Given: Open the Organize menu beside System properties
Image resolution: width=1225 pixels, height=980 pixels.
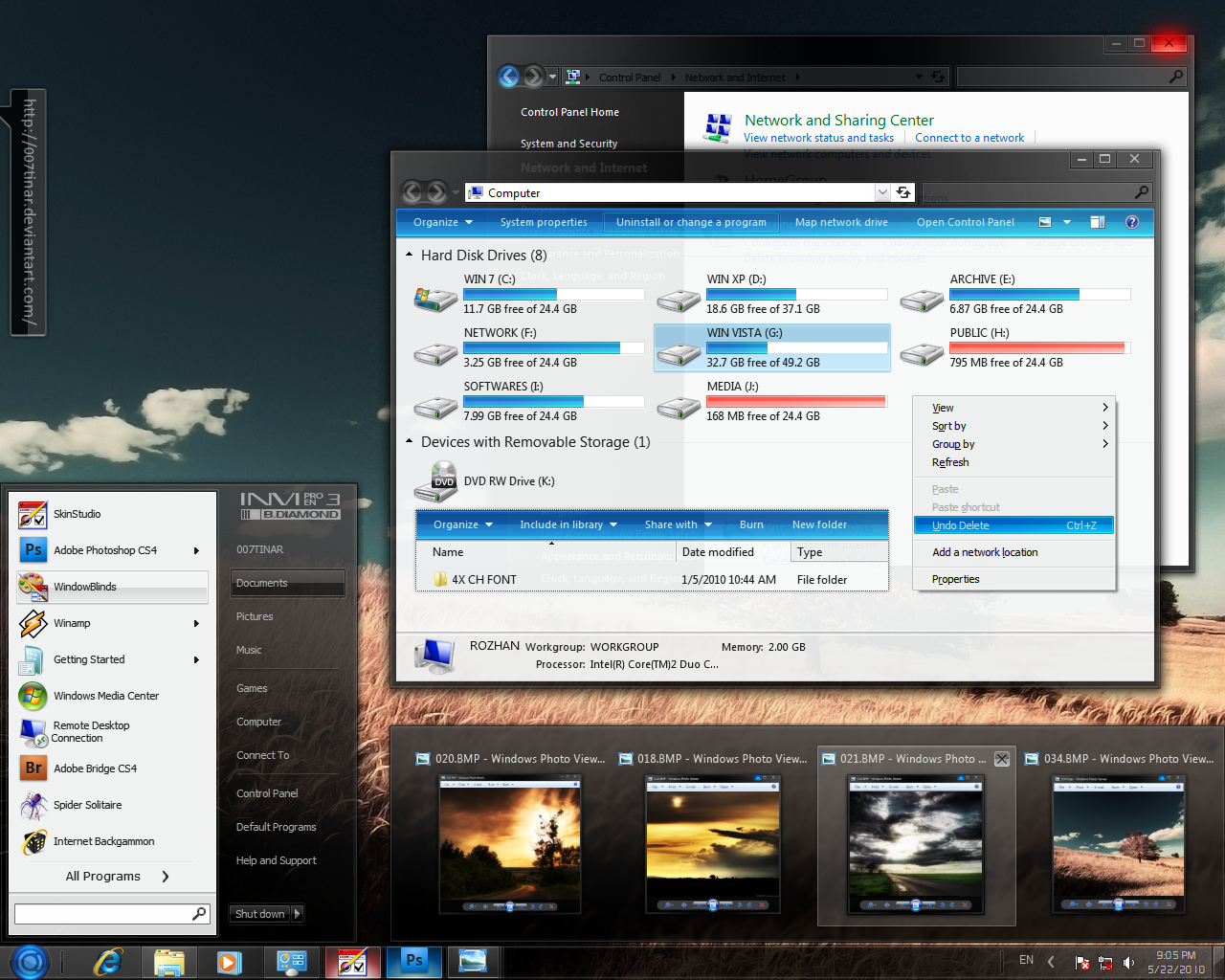Looking at the screenshot, I should click(x=443, y=222).
